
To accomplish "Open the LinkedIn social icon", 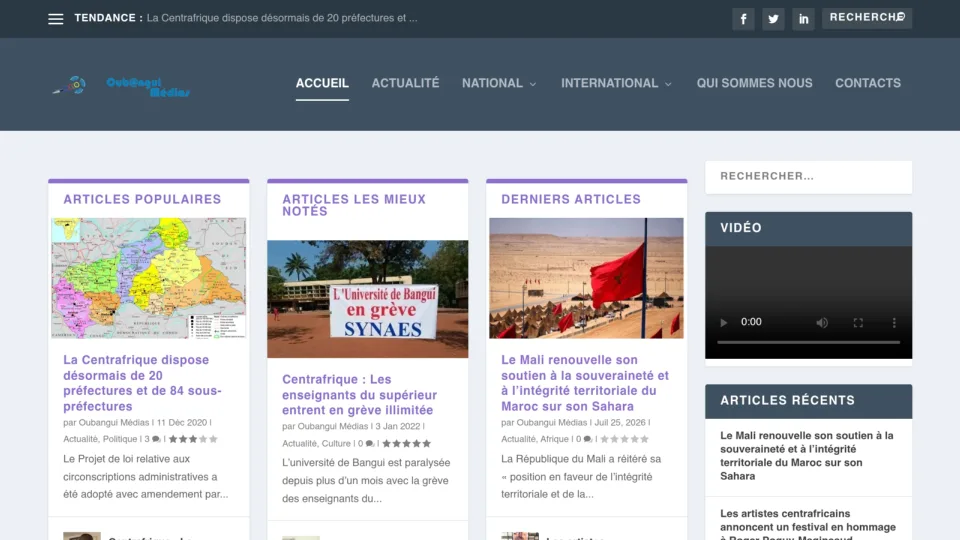I will click(x=803, y=19).
